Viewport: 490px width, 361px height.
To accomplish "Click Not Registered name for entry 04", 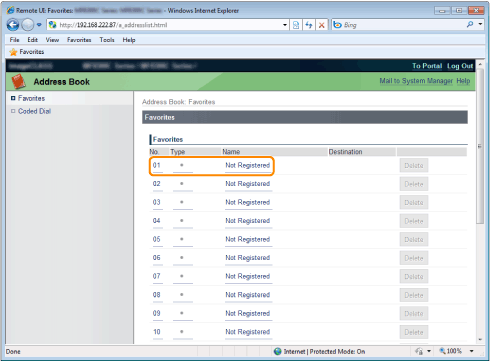I will click(248, 221).
